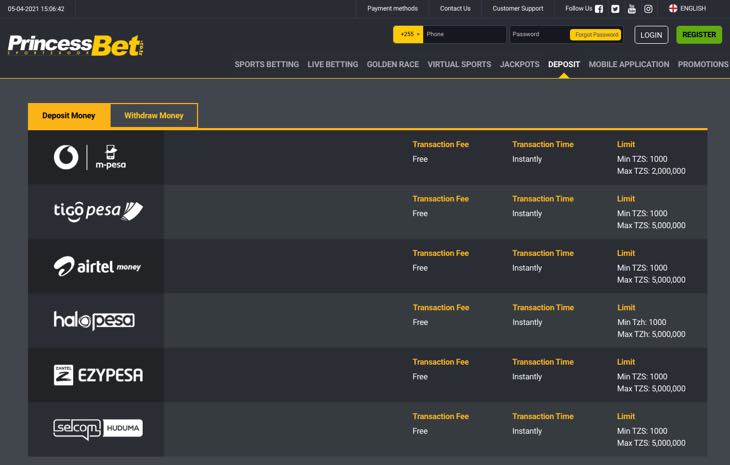Switch to Deposit Money tab
Viewport: 730px width, 465px height.
click(x=69, y=115)
